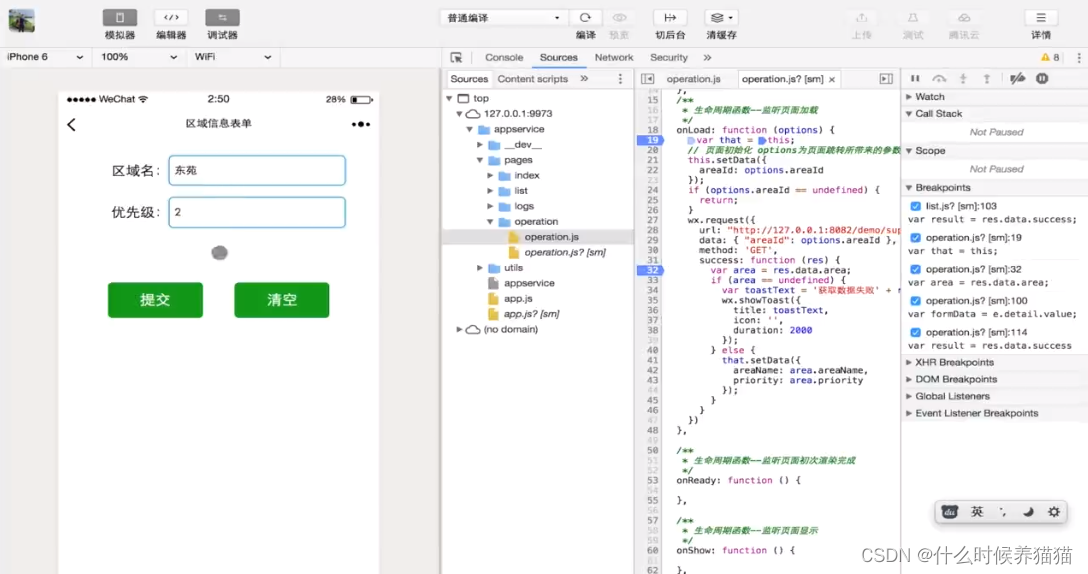
Task: Open the iPhone 6 device dropdown
Action: coord(44,57)
